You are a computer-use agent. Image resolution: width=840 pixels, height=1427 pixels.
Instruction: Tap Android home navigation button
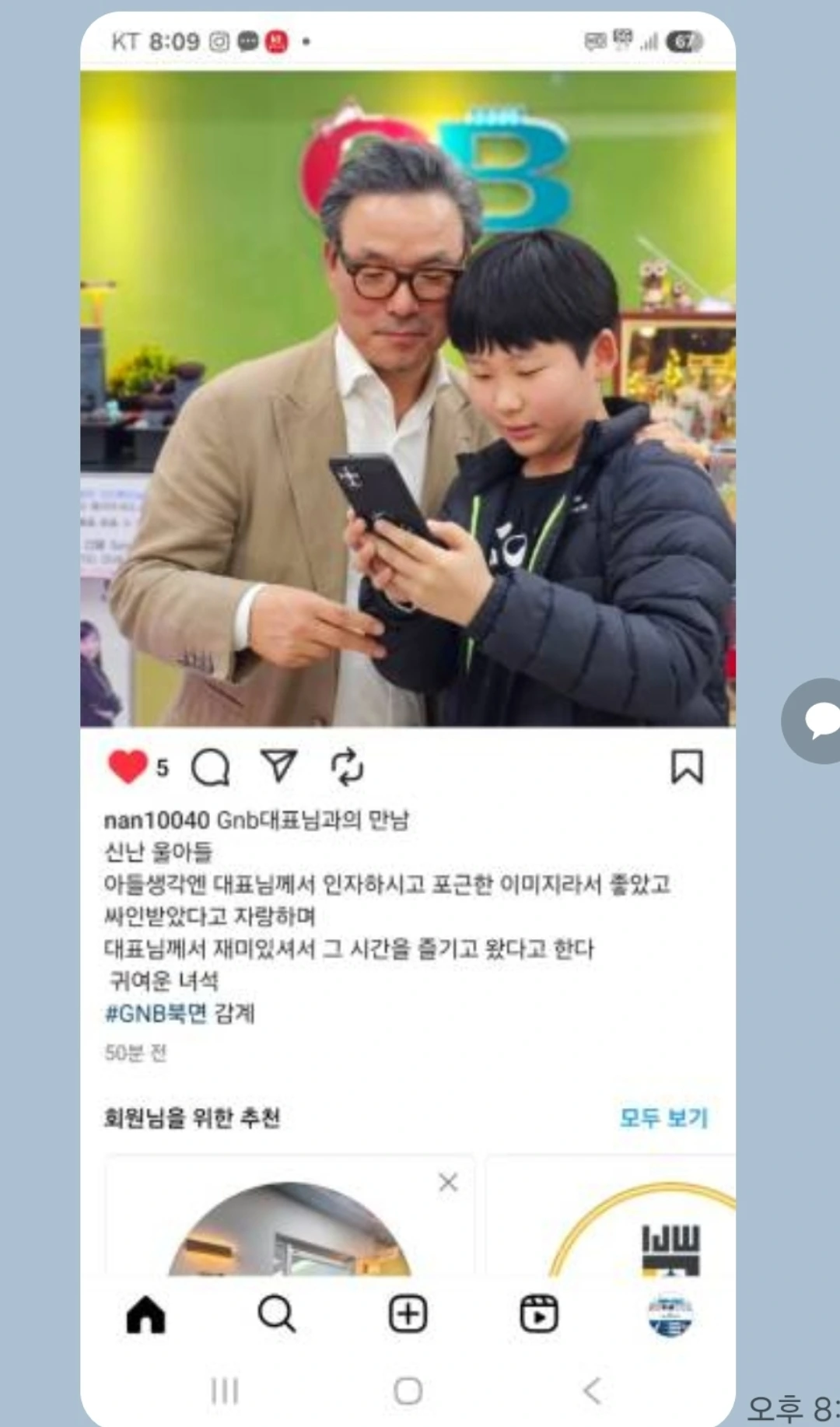point(408,1390)
